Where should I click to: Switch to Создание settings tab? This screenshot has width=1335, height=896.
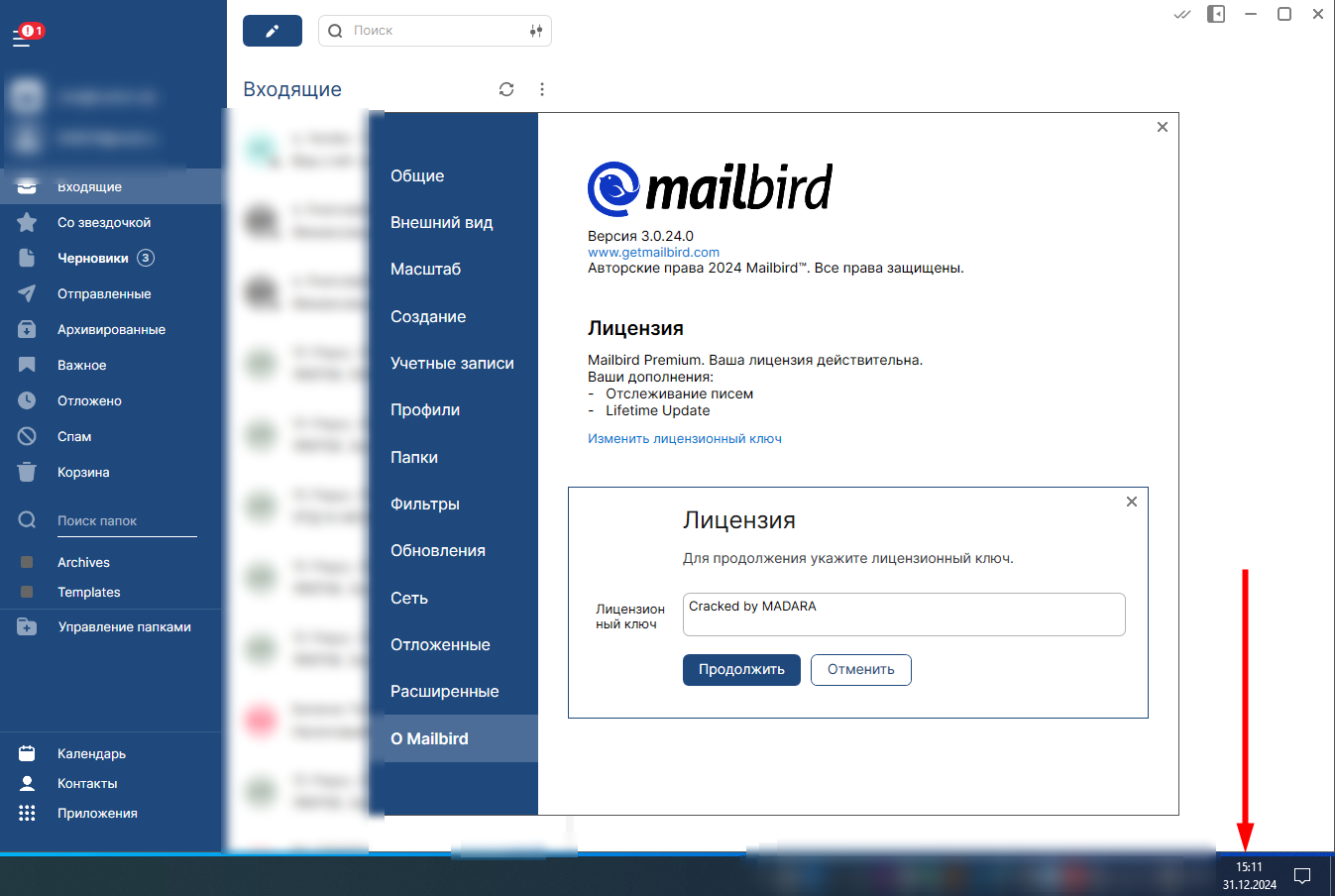(454, 316)
